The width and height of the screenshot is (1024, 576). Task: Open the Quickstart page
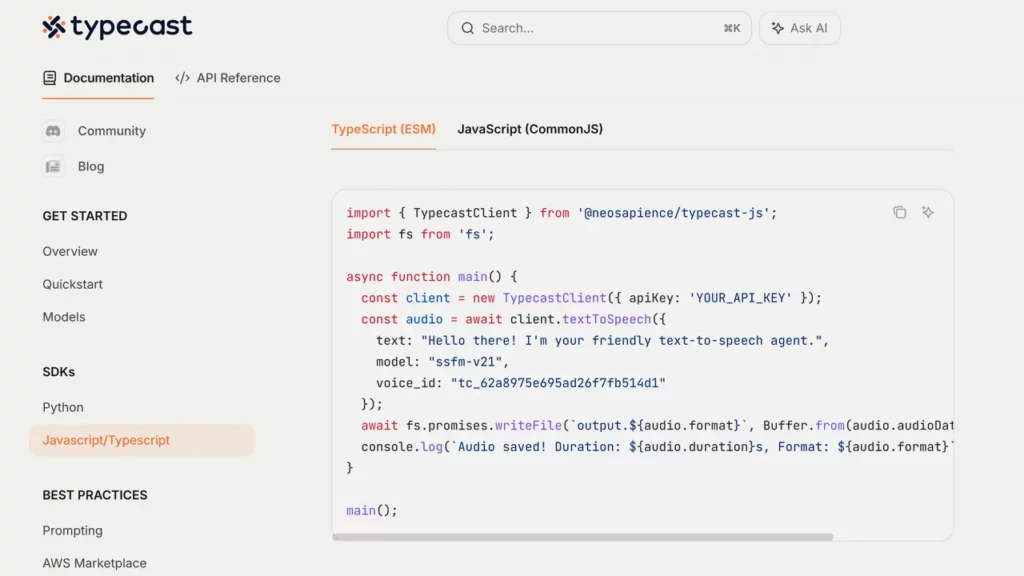72,284
